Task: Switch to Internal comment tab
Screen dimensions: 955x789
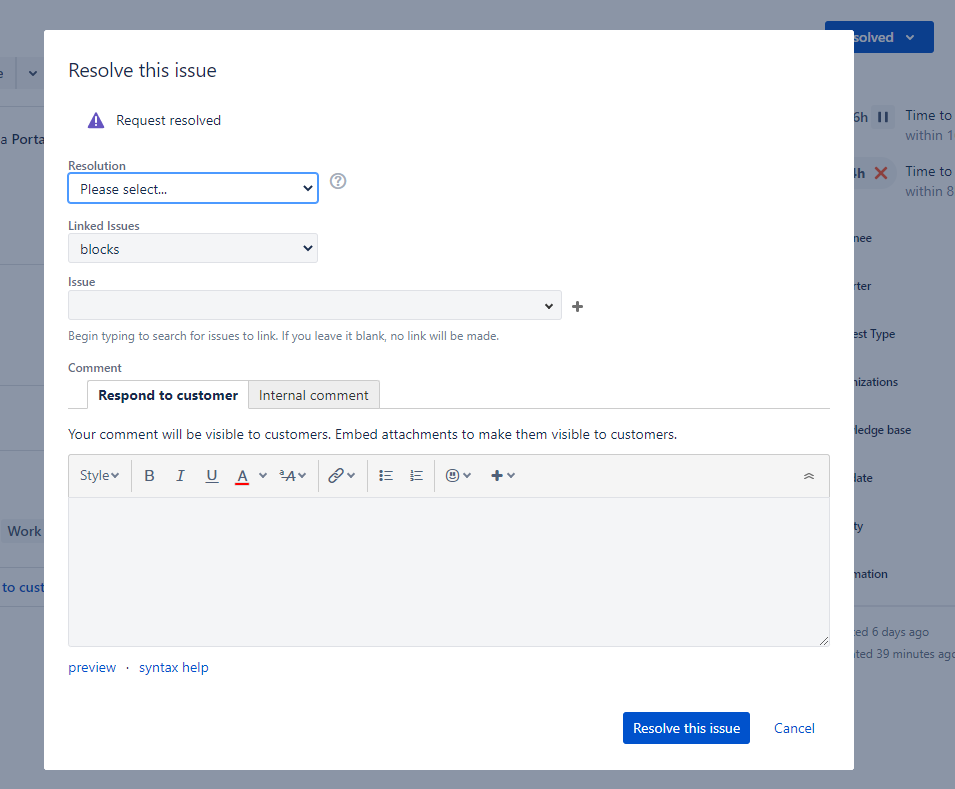Action: (314, 395)
